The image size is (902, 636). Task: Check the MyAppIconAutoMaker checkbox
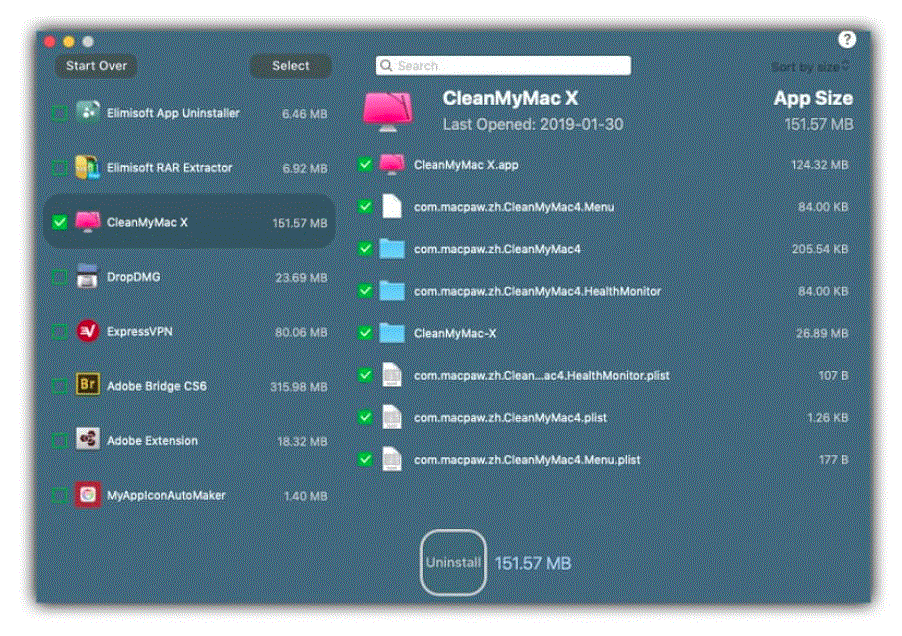pyautogui.click(x=59, y=495)
